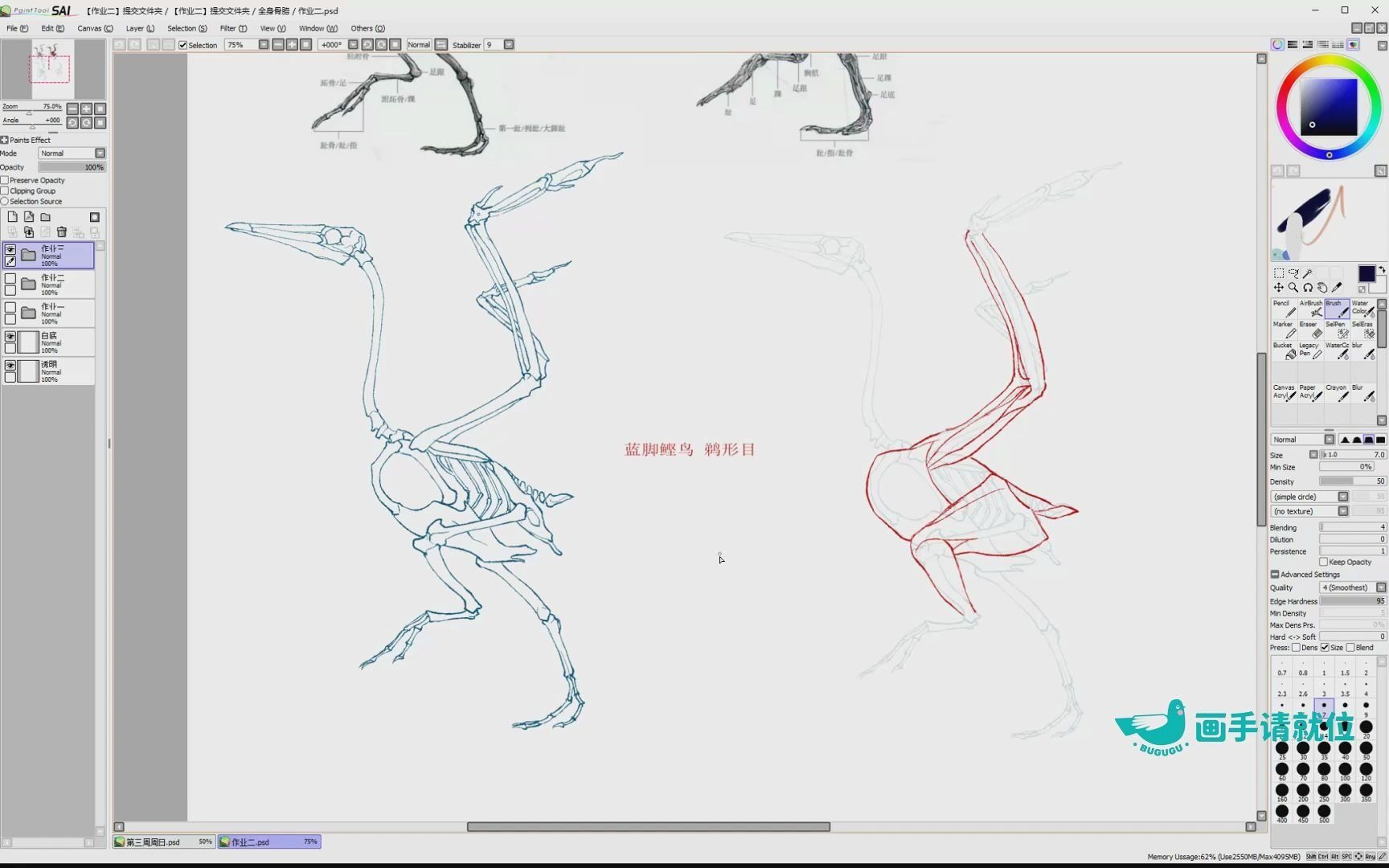Expand the Paints Effect section
This screenshot has width=1389, height=868.
tap(5, 140)
